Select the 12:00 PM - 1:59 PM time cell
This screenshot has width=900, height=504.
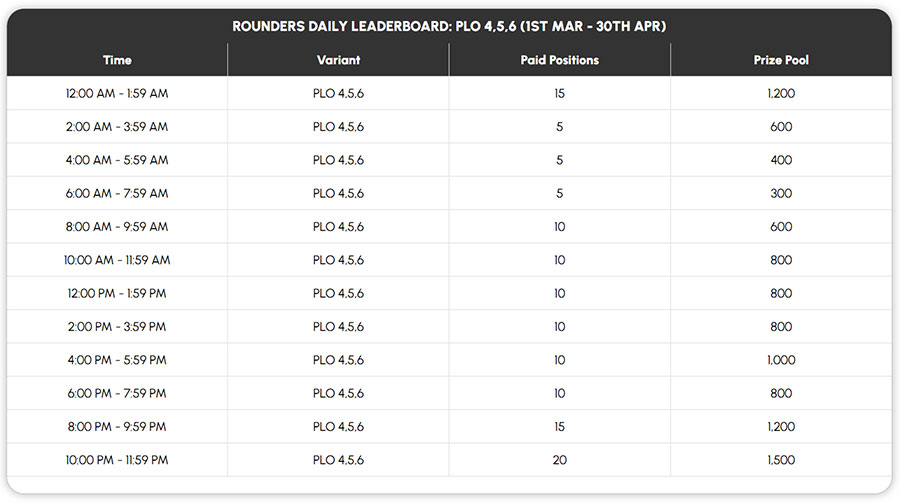[117, 293]
